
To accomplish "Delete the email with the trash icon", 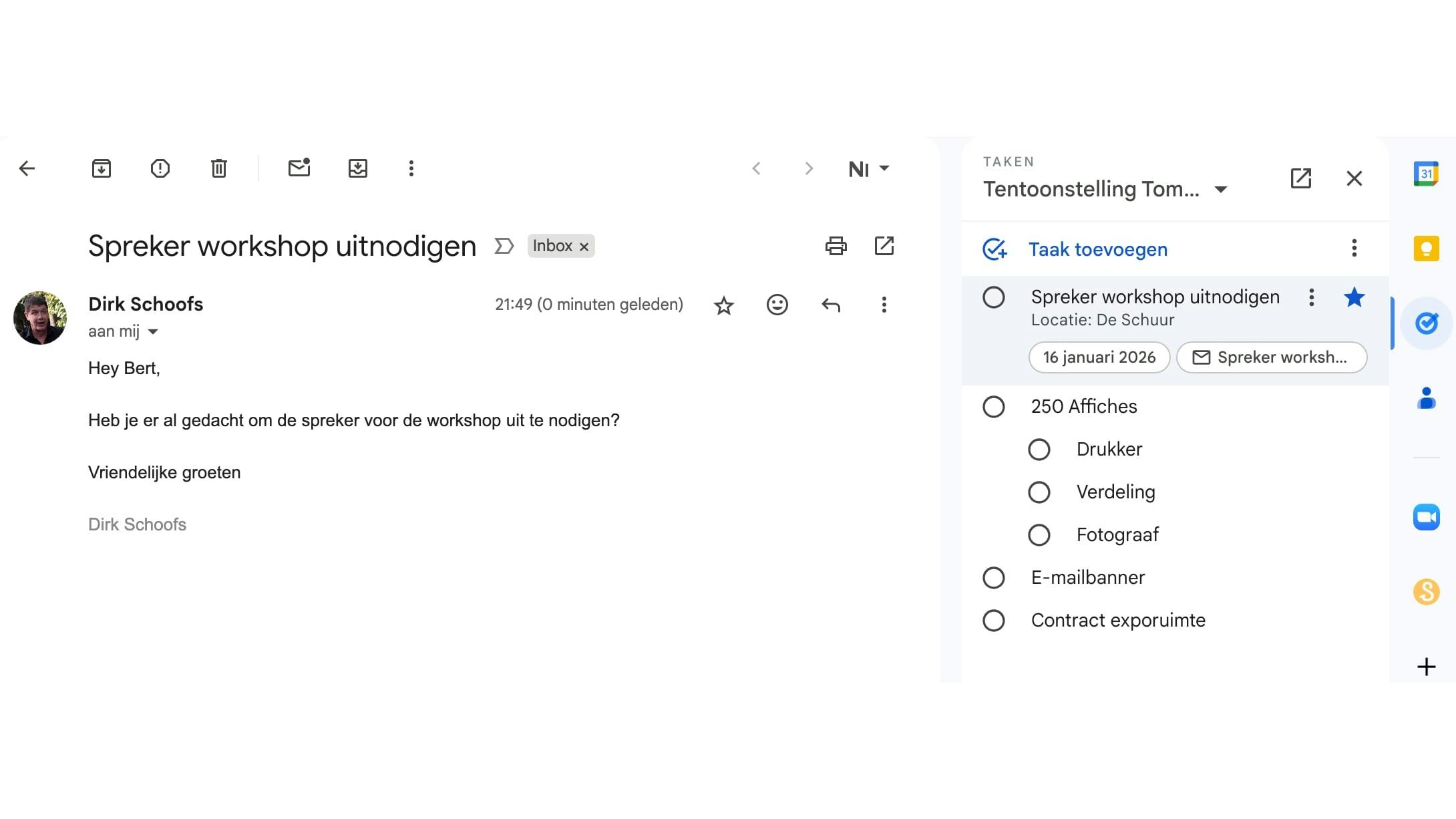I will 219,168.
